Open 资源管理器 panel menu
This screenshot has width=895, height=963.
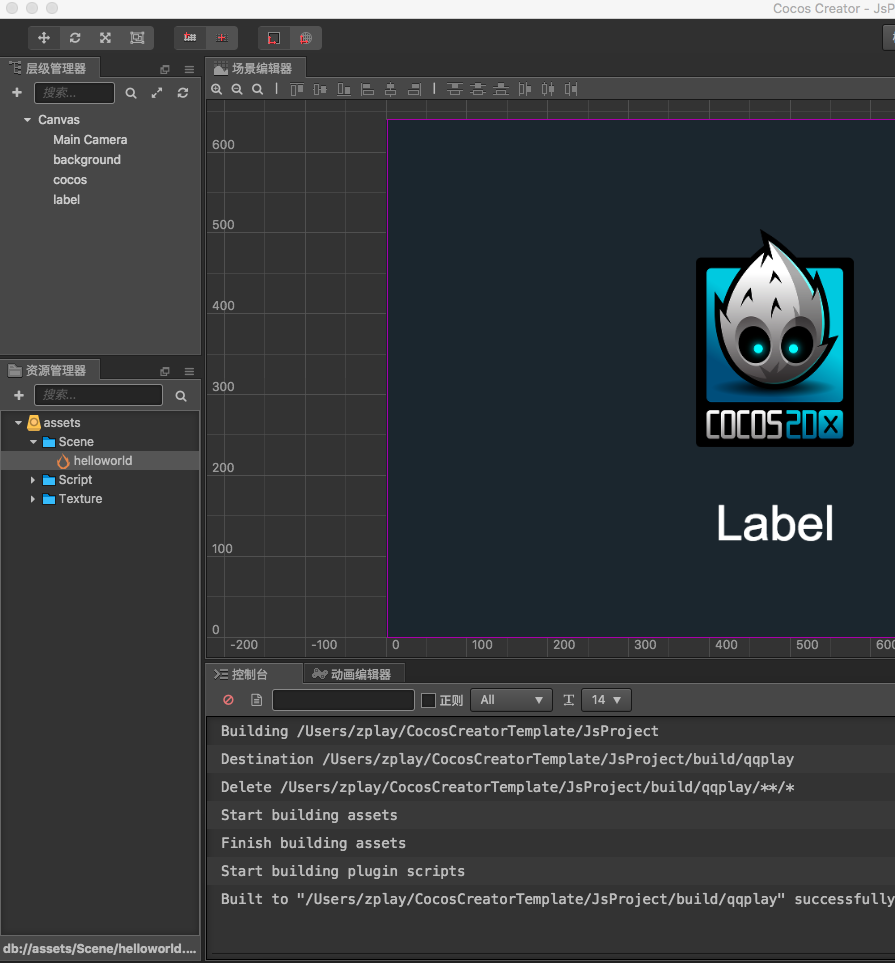(189, 372)
